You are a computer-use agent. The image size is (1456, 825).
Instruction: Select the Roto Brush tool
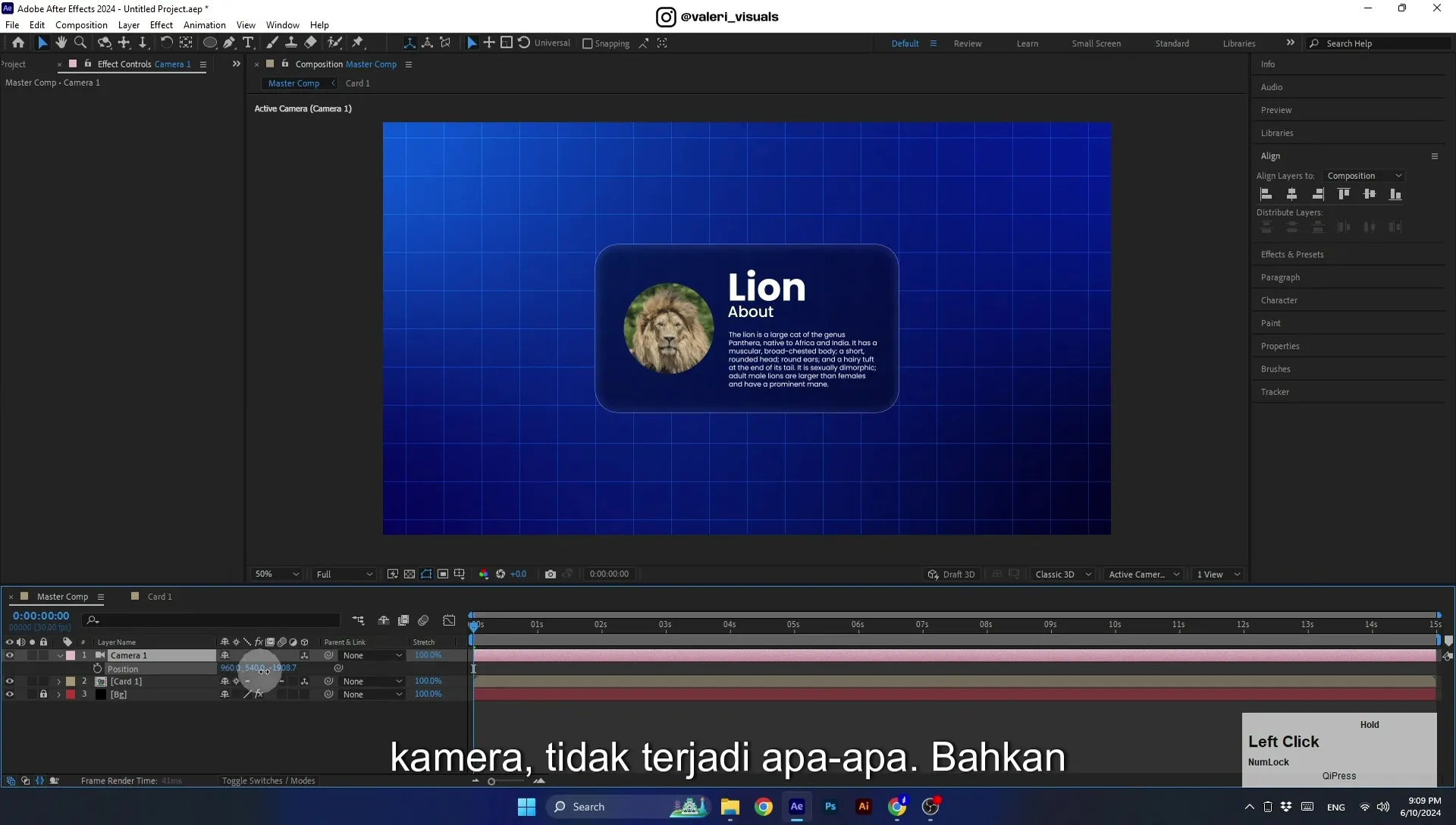coord(334,43)
